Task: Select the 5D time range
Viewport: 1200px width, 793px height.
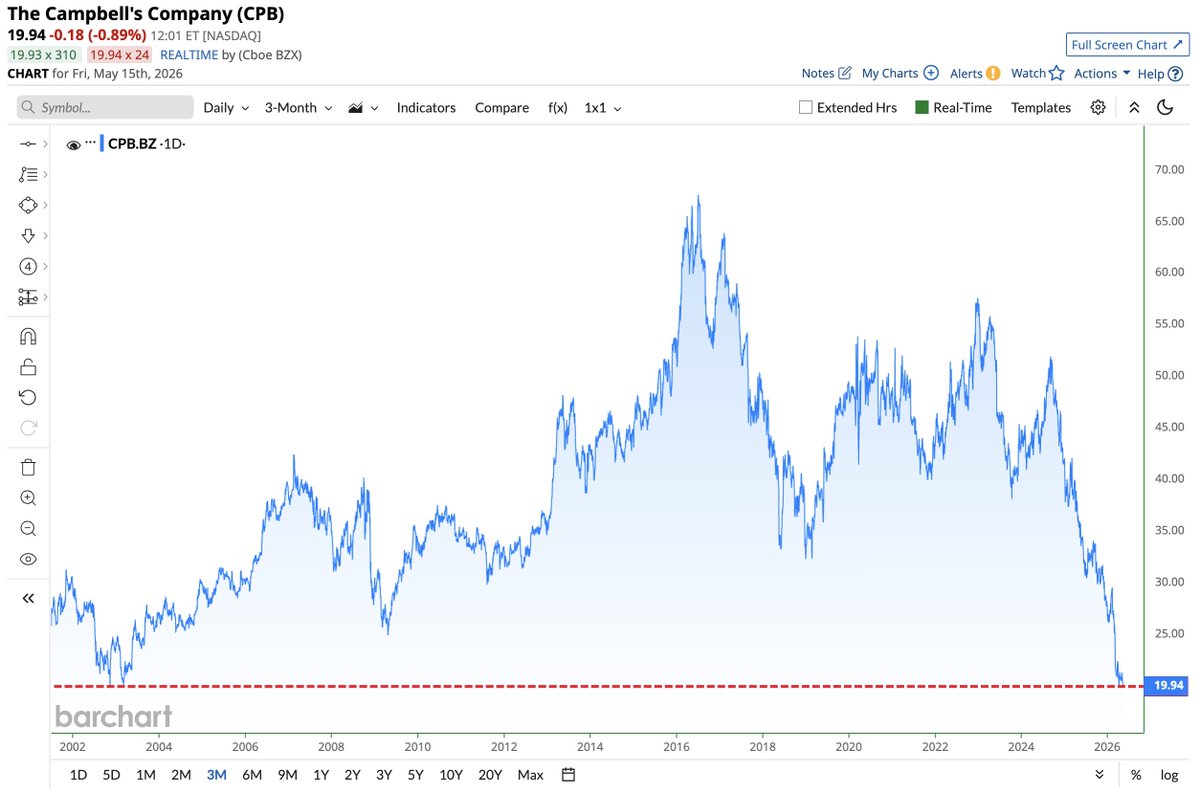Action: (x=112, y=774)
